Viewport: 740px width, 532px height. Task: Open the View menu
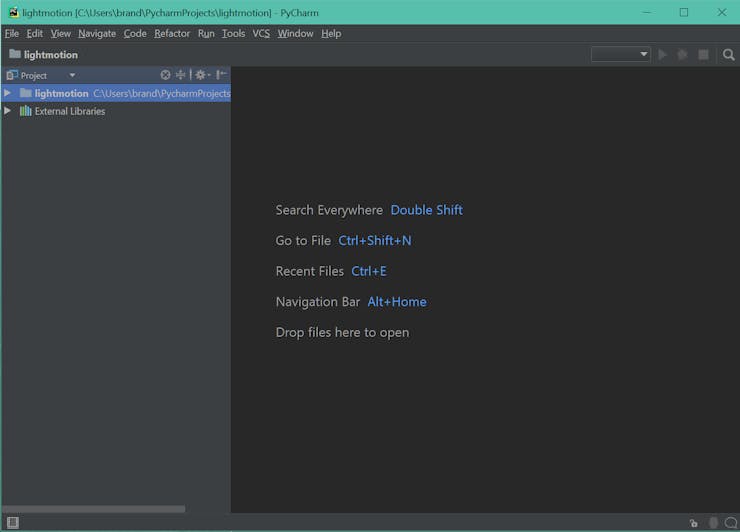pos(60,34)
